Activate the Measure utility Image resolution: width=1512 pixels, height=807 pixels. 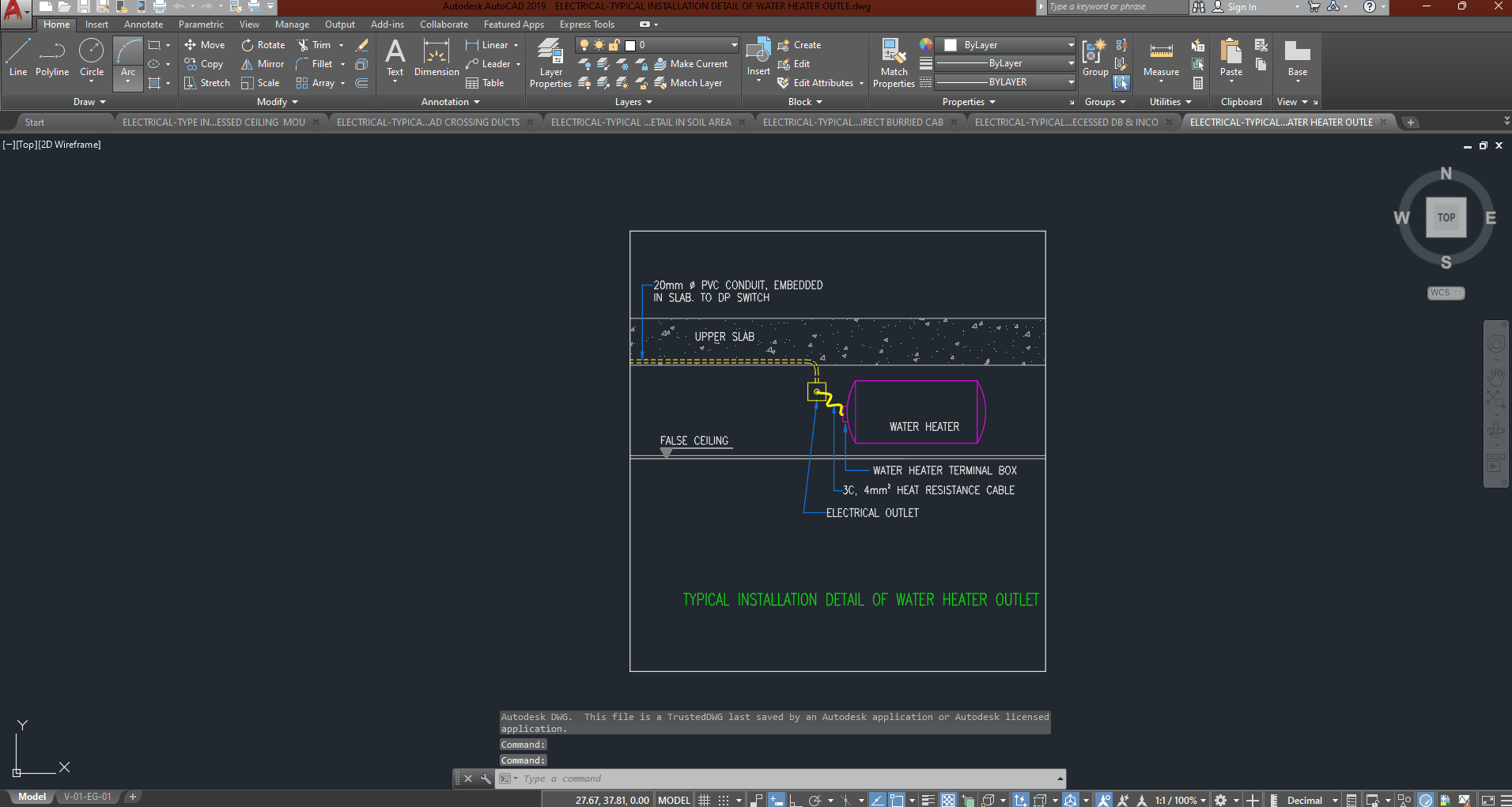1161,59
